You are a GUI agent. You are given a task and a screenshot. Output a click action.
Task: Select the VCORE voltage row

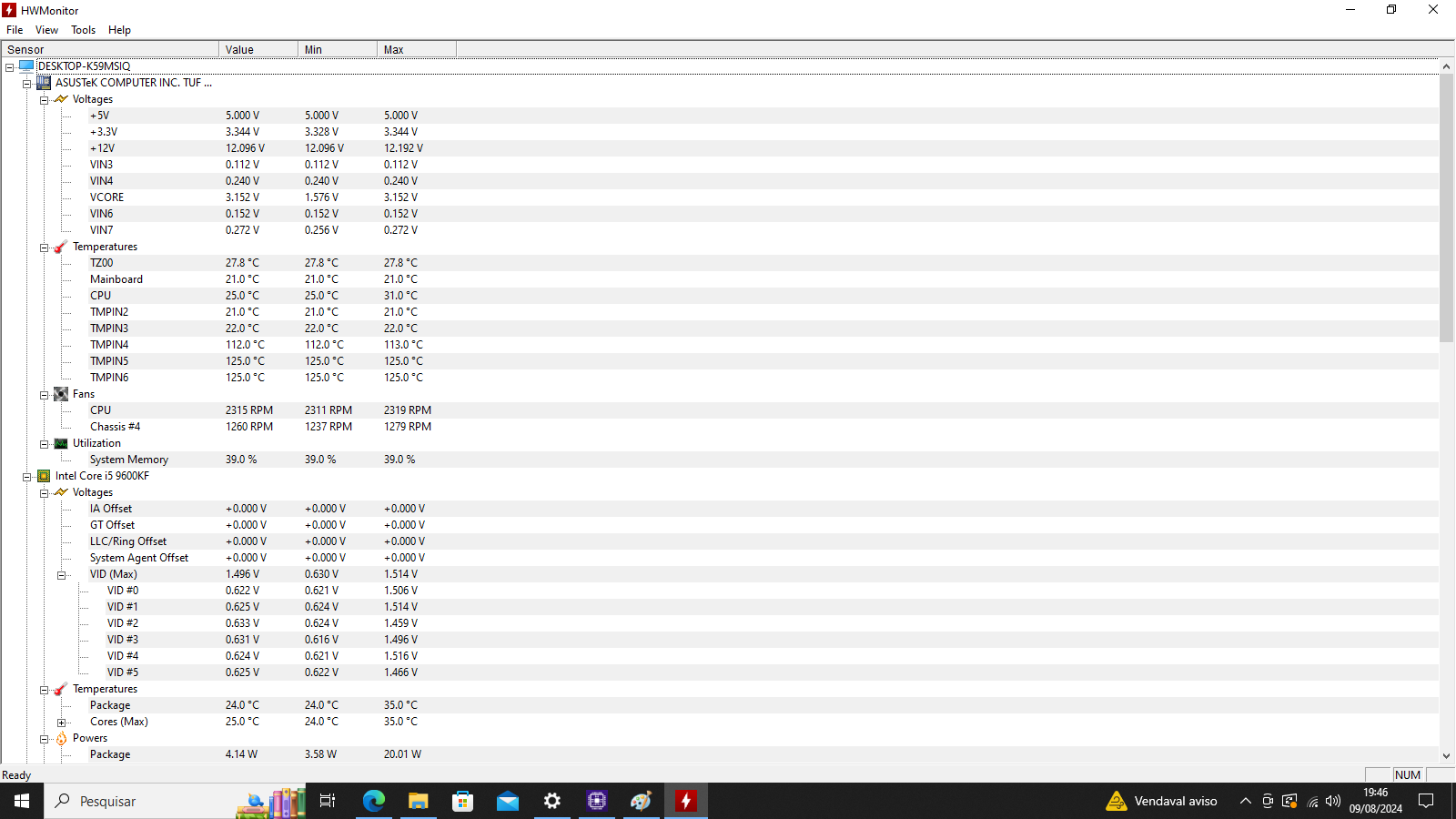pyautogui.click(x=719, y=197)
